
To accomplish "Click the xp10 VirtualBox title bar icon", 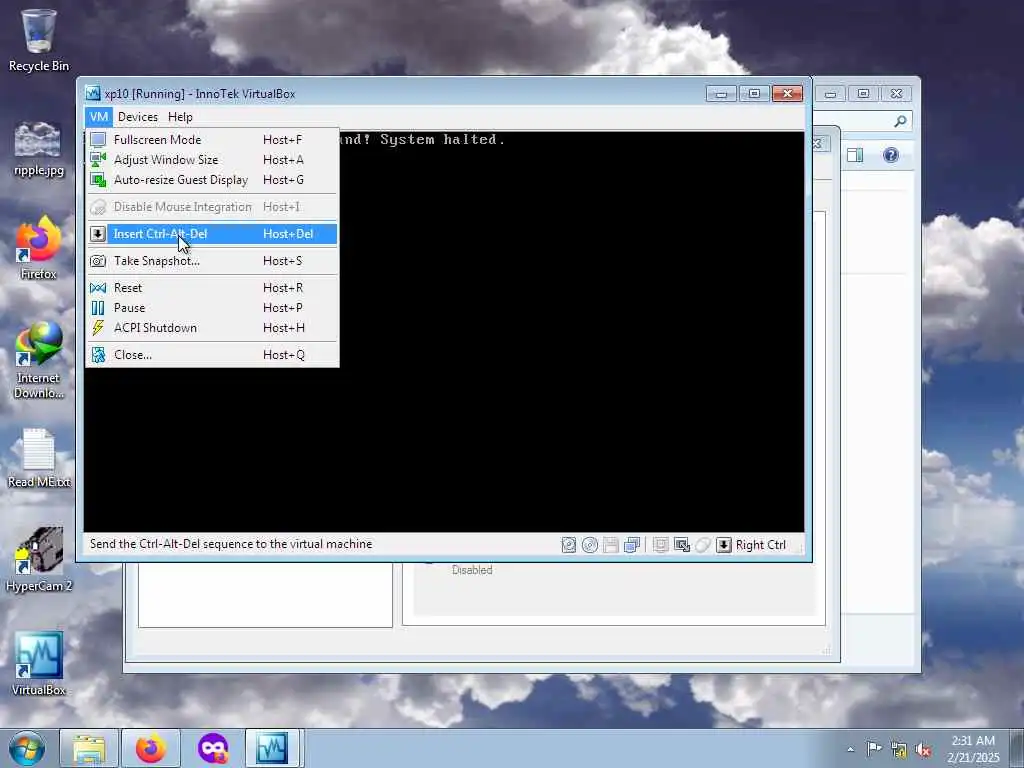I will pyautogui.click(x=93, y=93).
